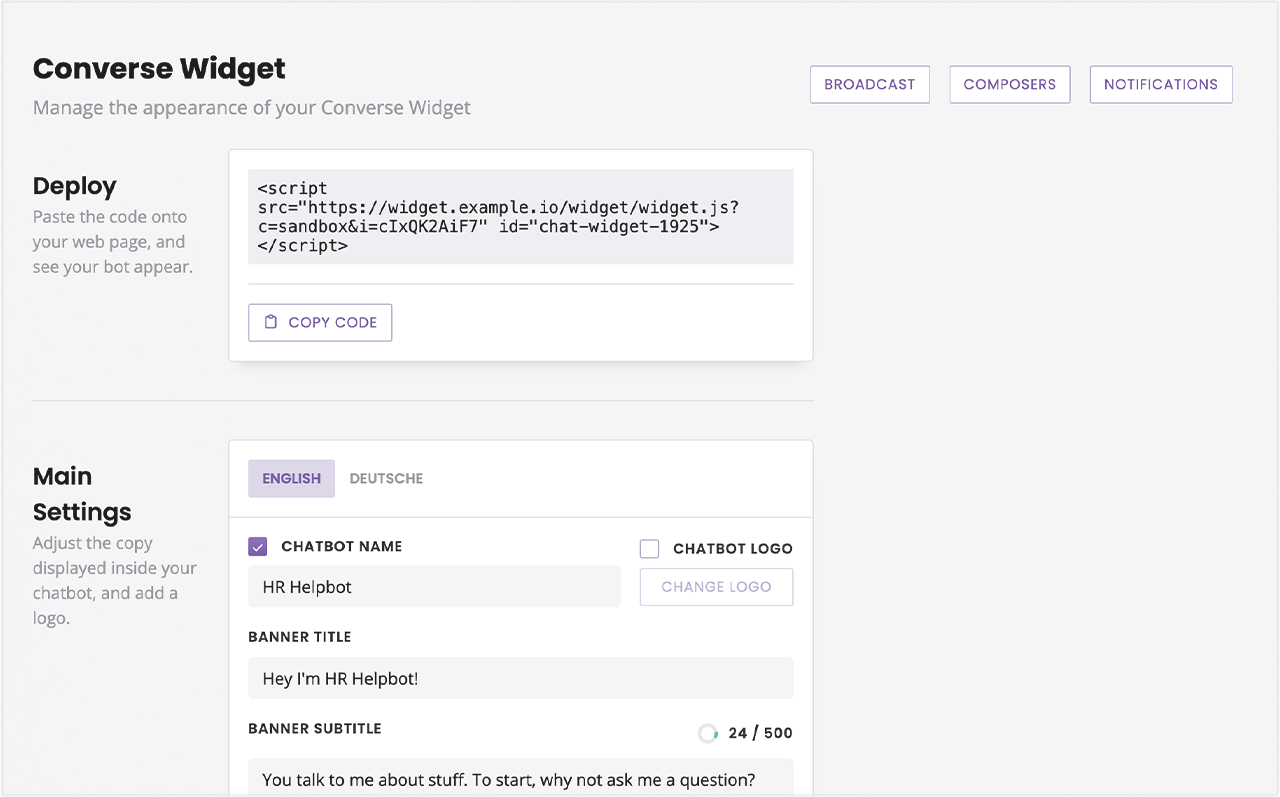Edit the chatbot name field 'HR Helpbot'
The image size is (1280, 797).
(x=434, y=587)
